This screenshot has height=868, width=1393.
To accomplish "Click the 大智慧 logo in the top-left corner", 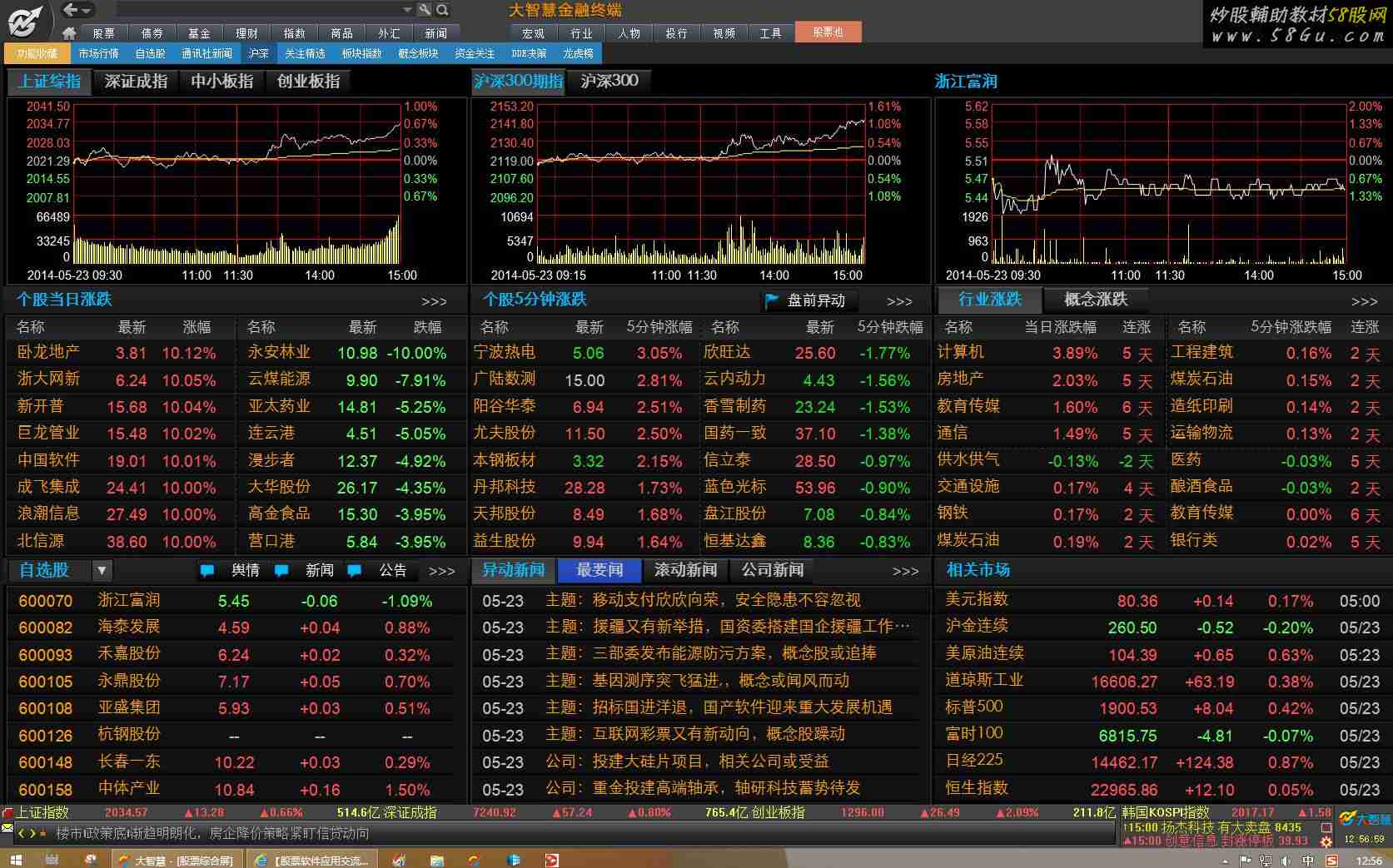I will pos(25,20).
